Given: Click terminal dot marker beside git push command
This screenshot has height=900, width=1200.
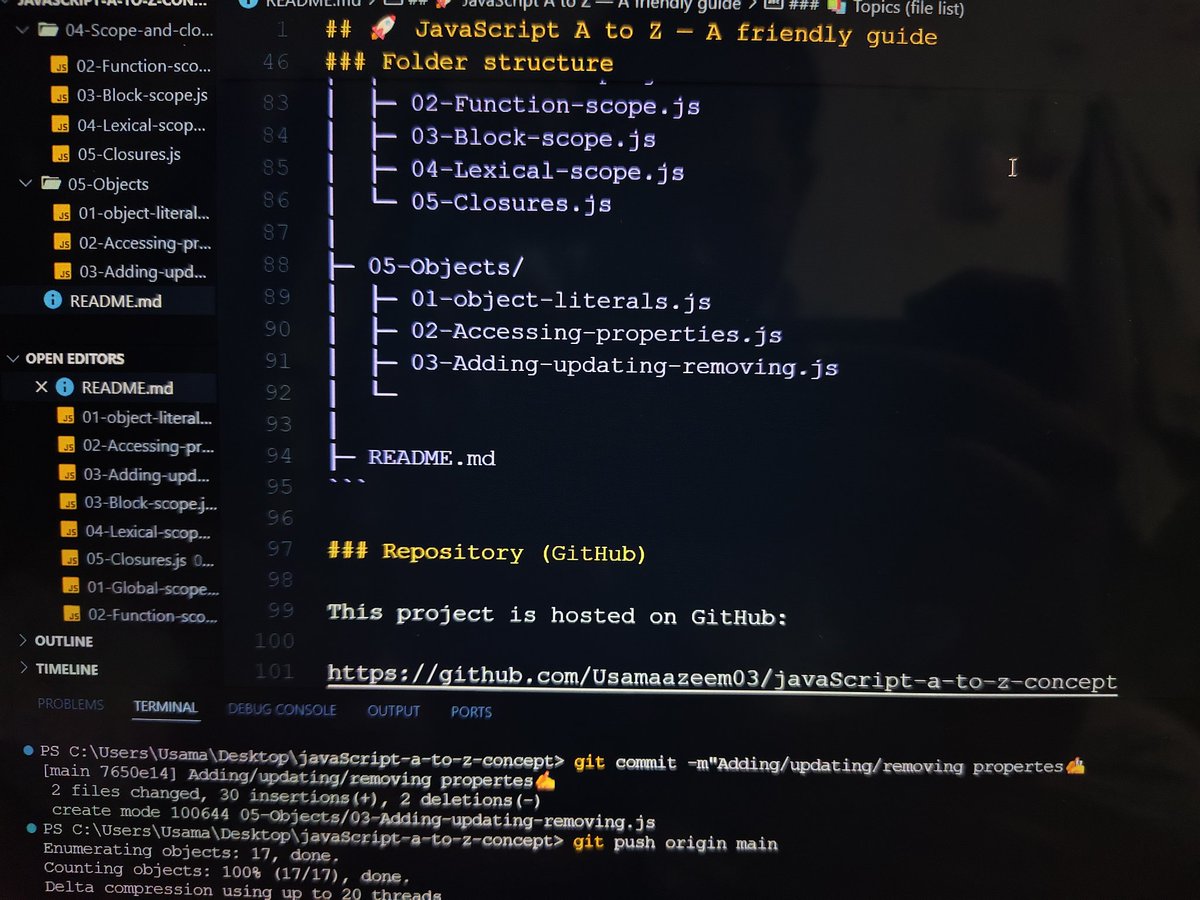Looking at the screenshot, I should click(x=31, y=830).
